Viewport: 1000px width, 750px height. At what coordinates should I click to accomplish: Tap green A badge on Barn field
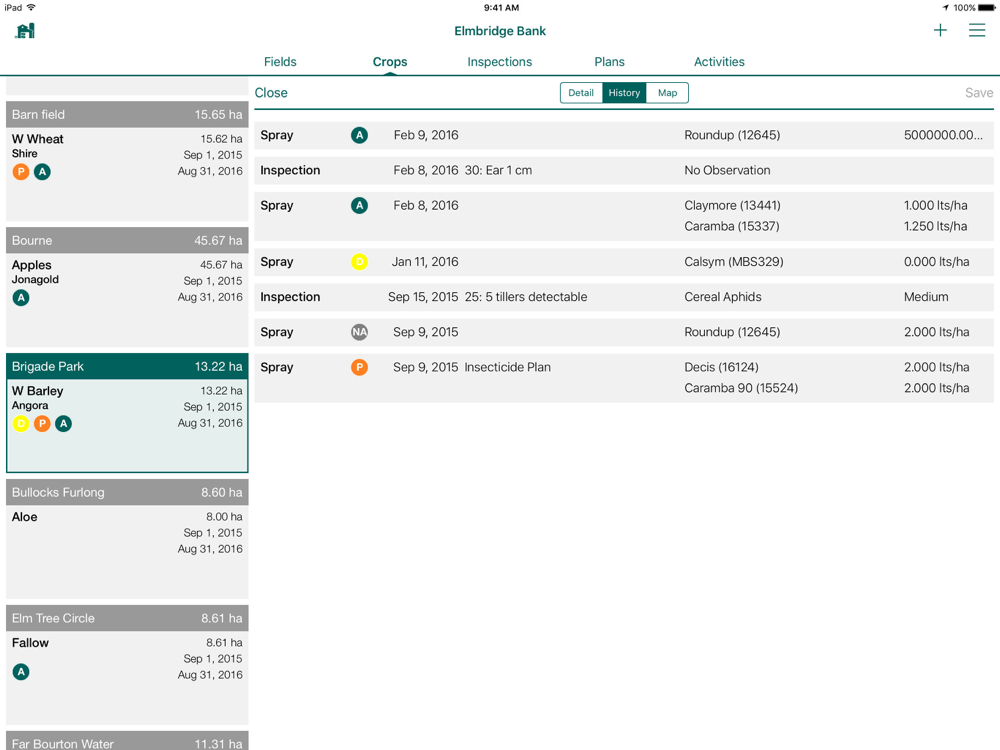coord(42,172)
